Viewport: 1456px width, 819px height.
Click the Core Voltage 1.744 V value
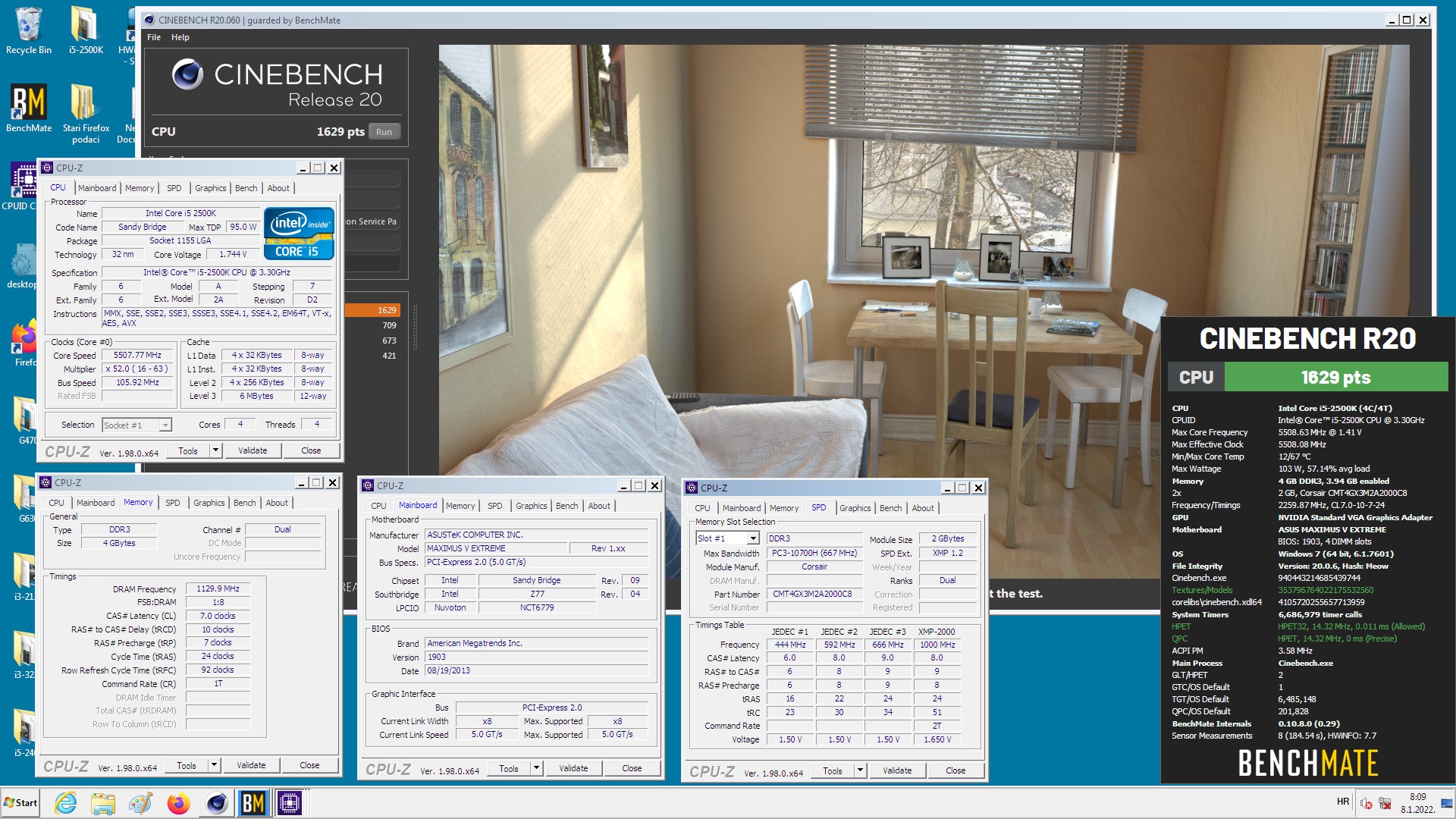pyautogui.click(x=233, y=254)
